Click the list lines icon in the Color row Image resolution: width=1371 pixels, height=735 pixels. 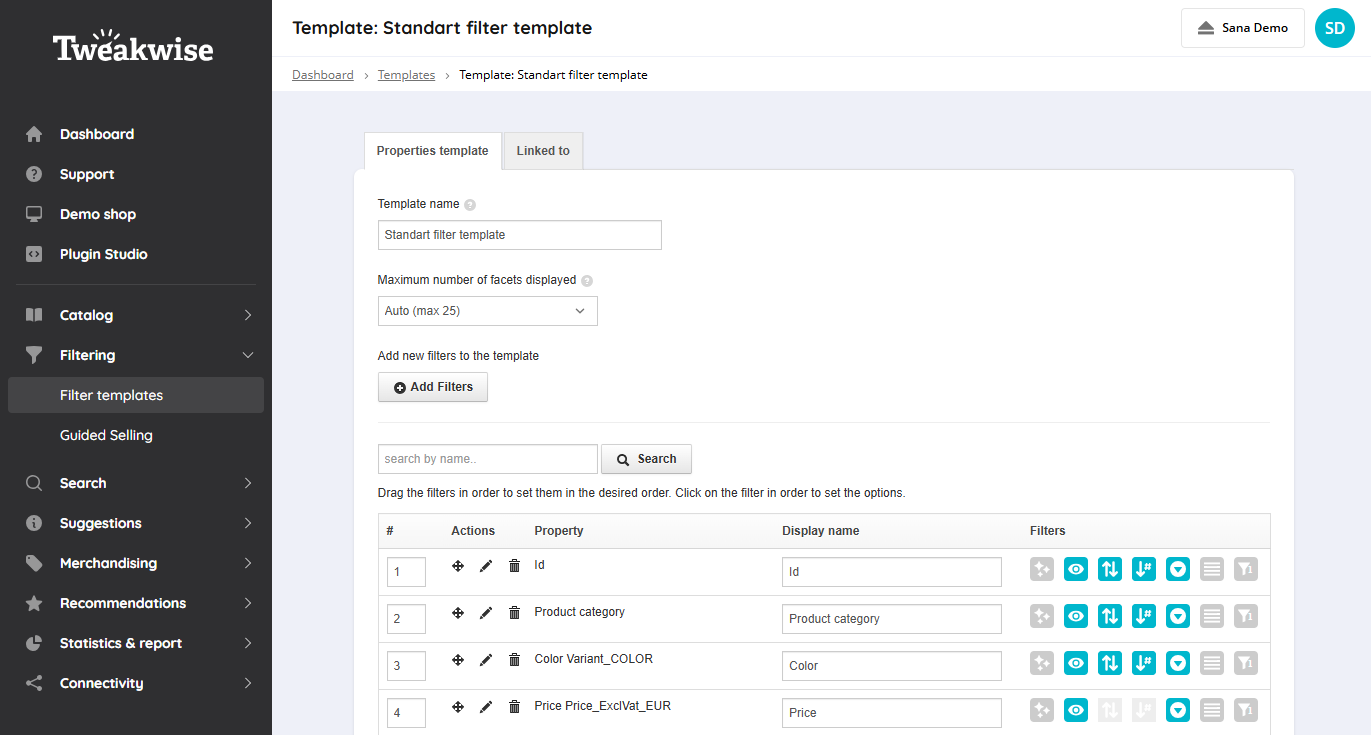point(1212,662)
